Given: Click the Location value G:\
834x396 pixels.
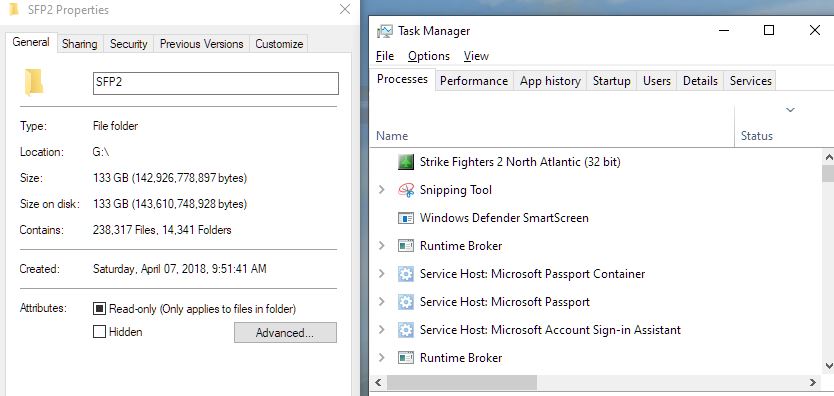Looking at the screenshot, I should point(101,152).
